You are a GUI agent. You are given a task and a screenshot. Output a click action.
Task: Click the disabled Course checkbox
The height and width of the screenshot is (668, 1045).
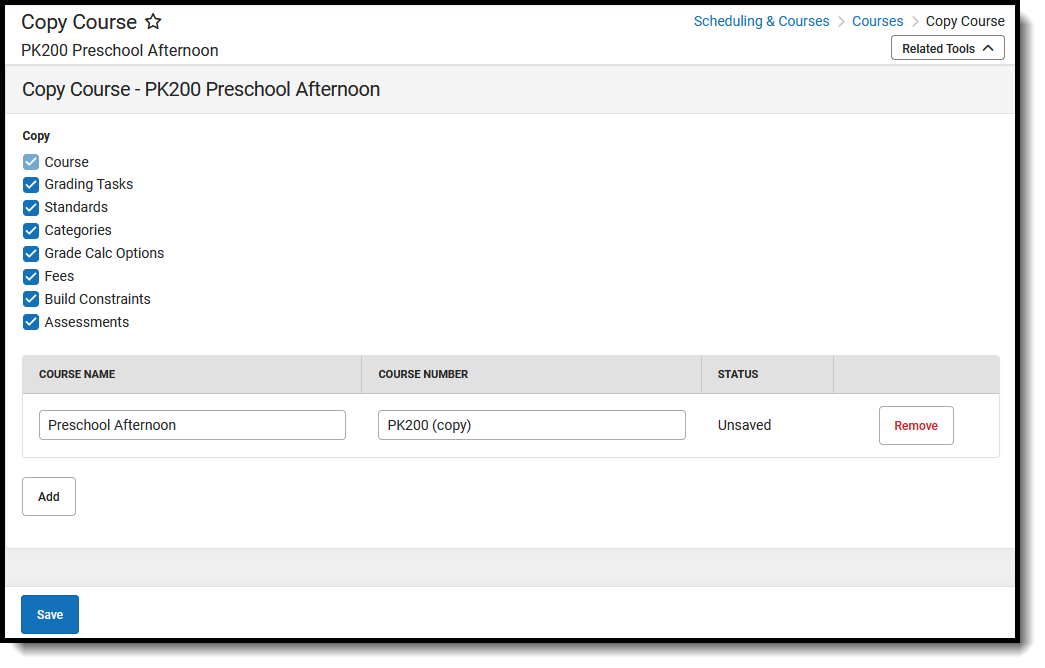(31, 162)
